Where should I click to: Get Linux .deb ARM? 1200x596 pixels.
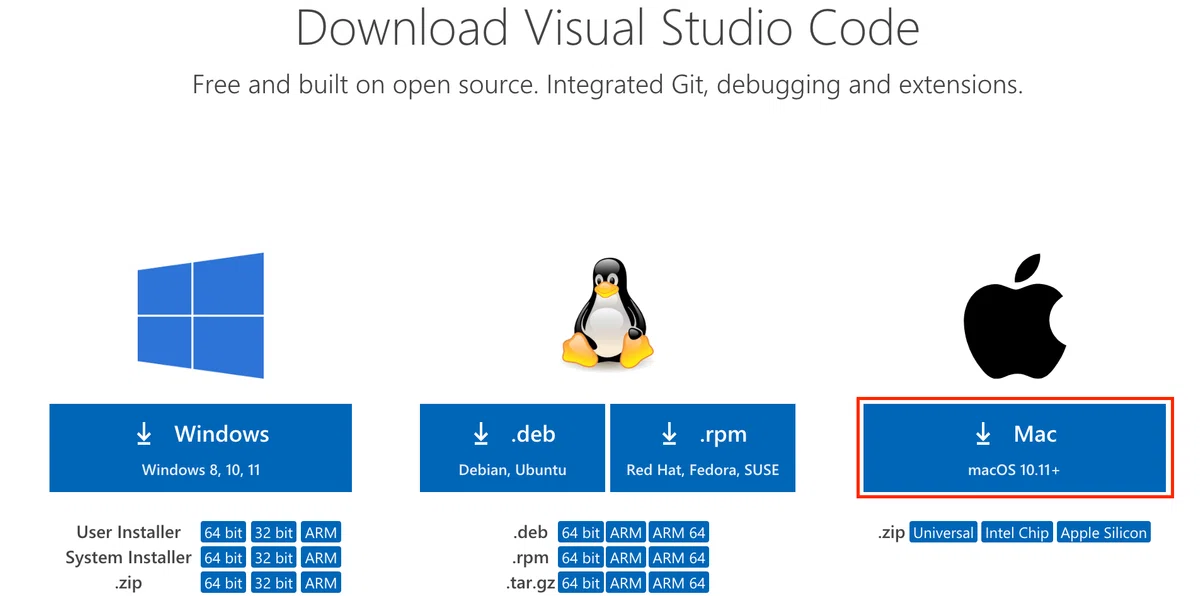[626, 532]
